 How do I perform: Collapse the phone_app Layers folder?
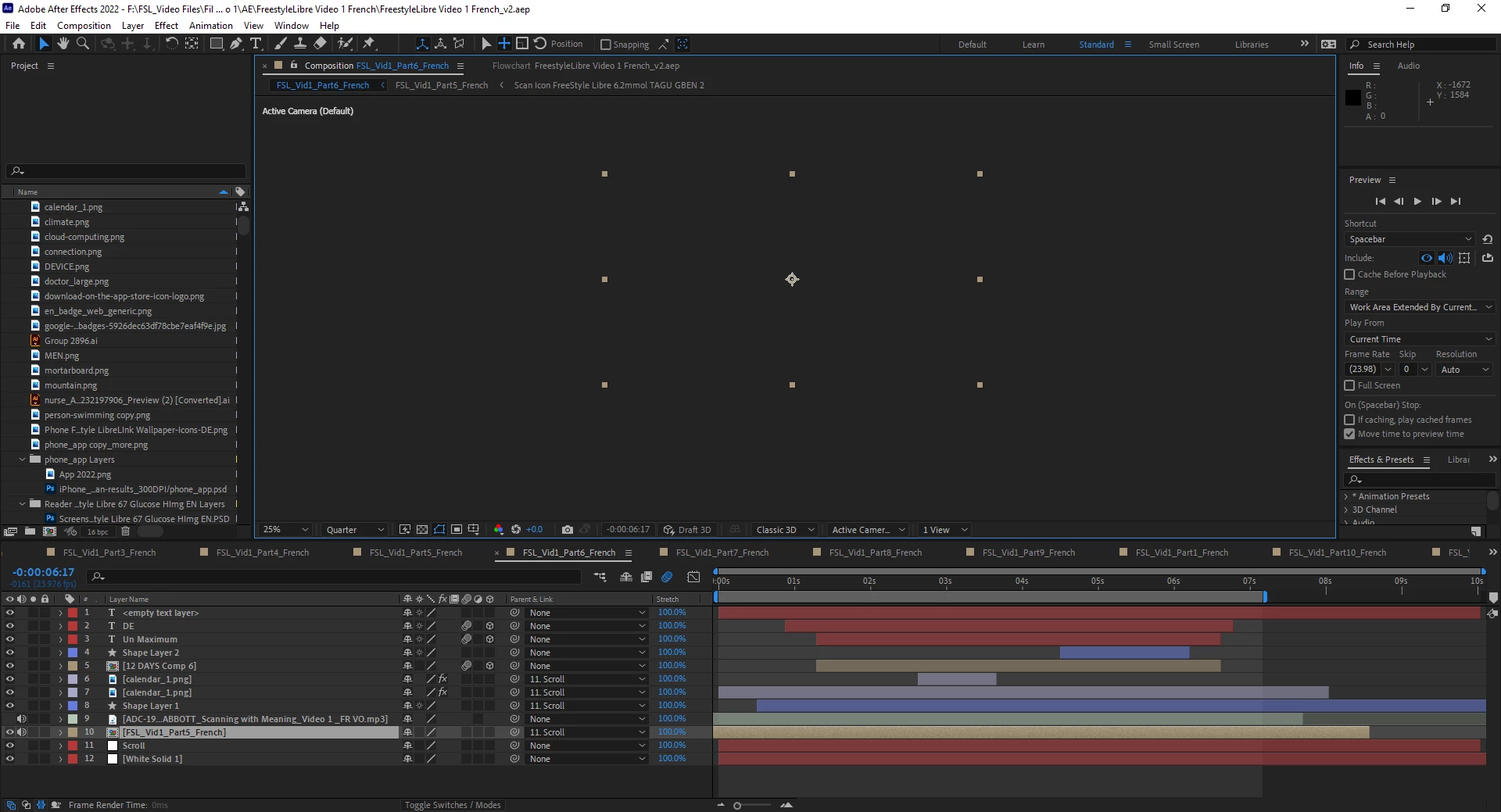[x=22, y=460]
